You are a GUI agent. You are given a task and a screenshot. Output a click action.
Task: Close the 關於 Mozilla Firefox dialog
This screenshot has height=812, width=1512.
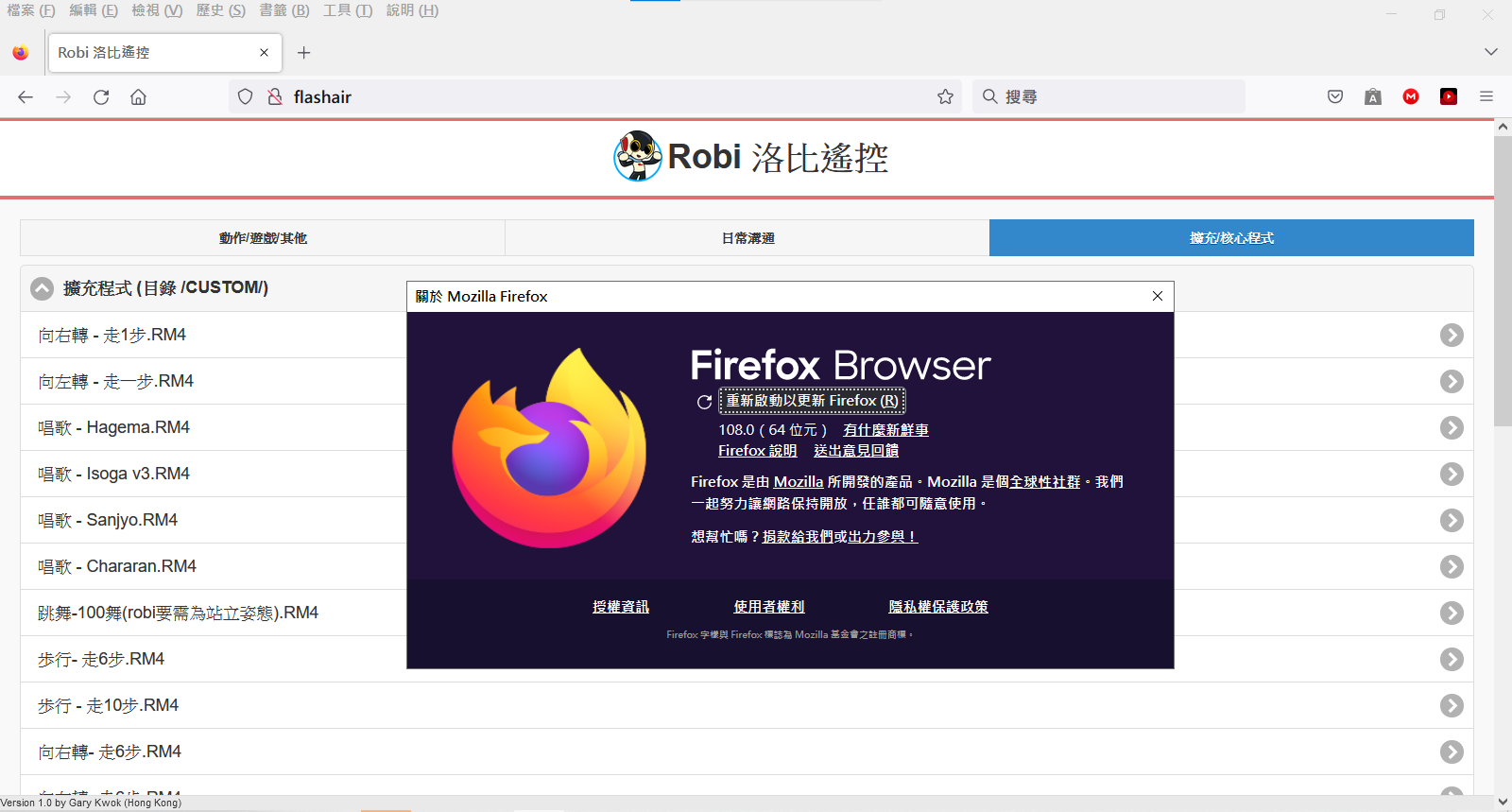click(x=1158, y=296)
